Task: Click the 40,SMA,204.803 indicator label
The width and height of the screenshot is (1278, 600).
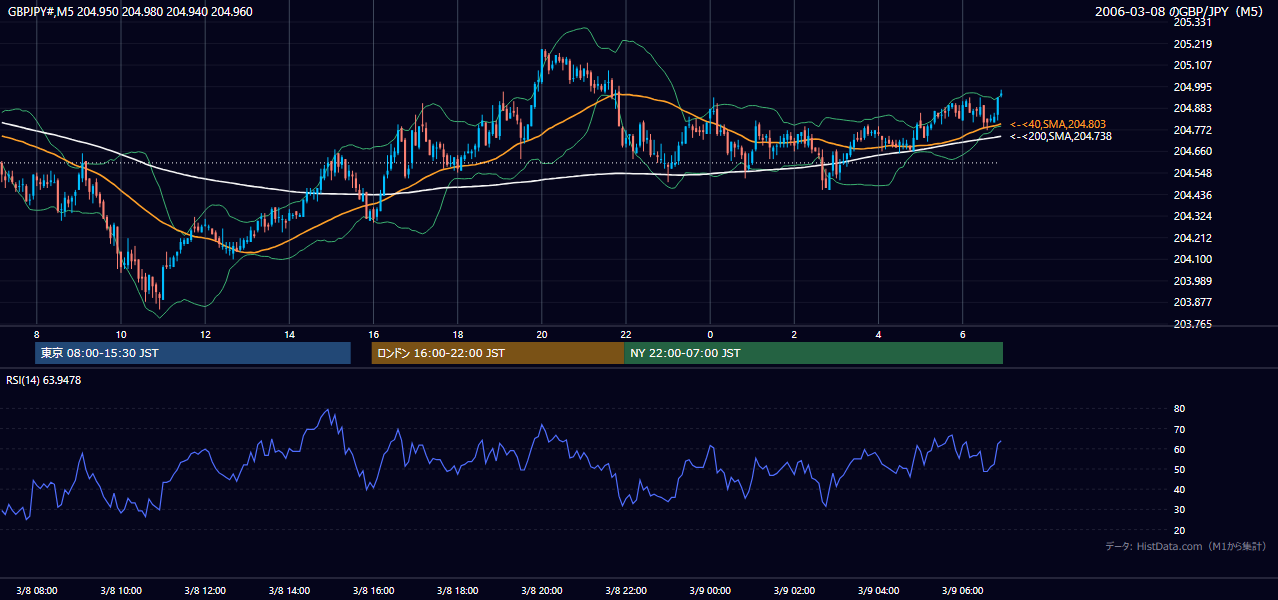Action: 1057,124
